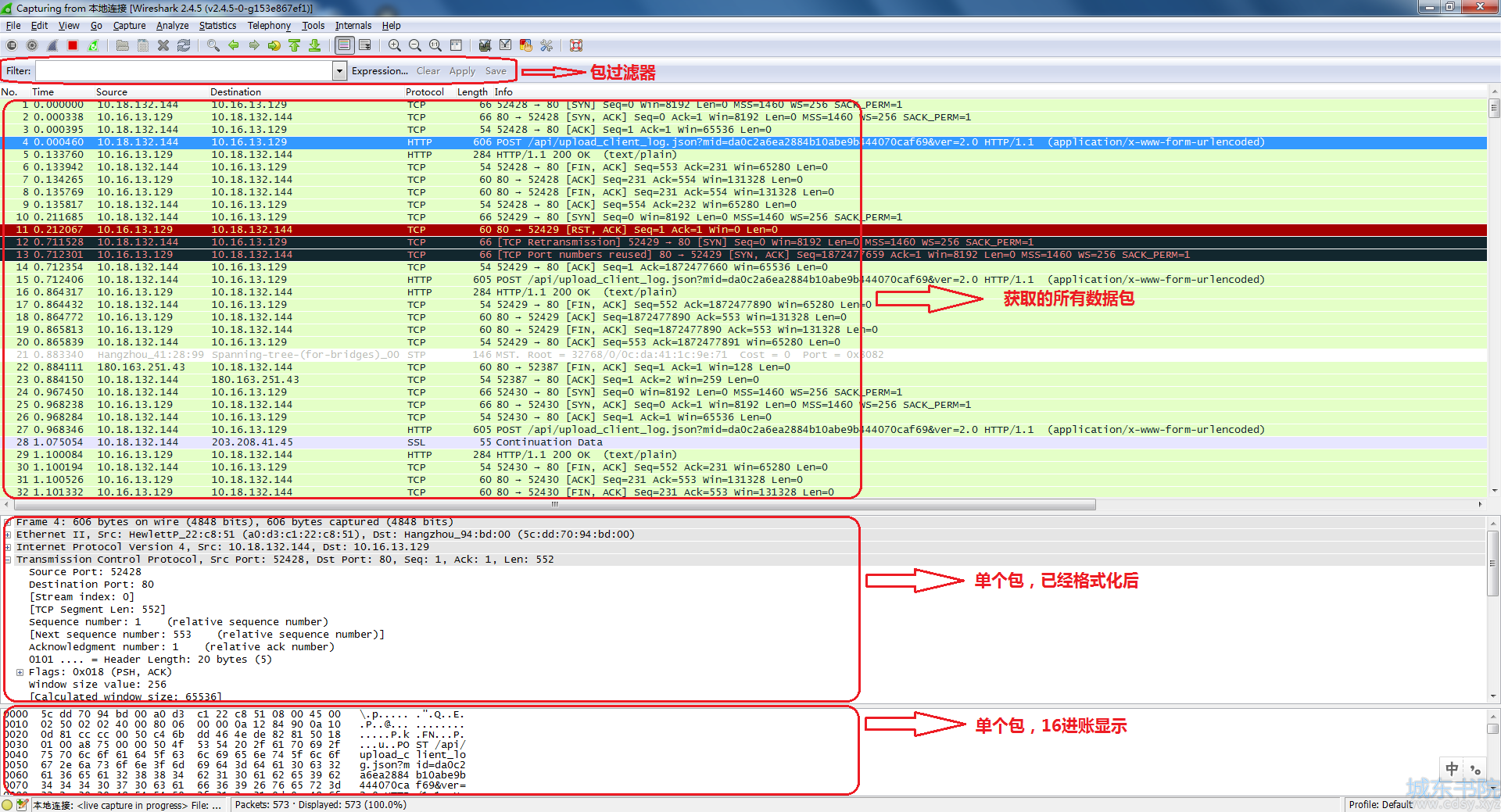Collapse Transmission Control Protocol node
The width and height of the screenshot is (1501, 812).
(x=8, y=560)
